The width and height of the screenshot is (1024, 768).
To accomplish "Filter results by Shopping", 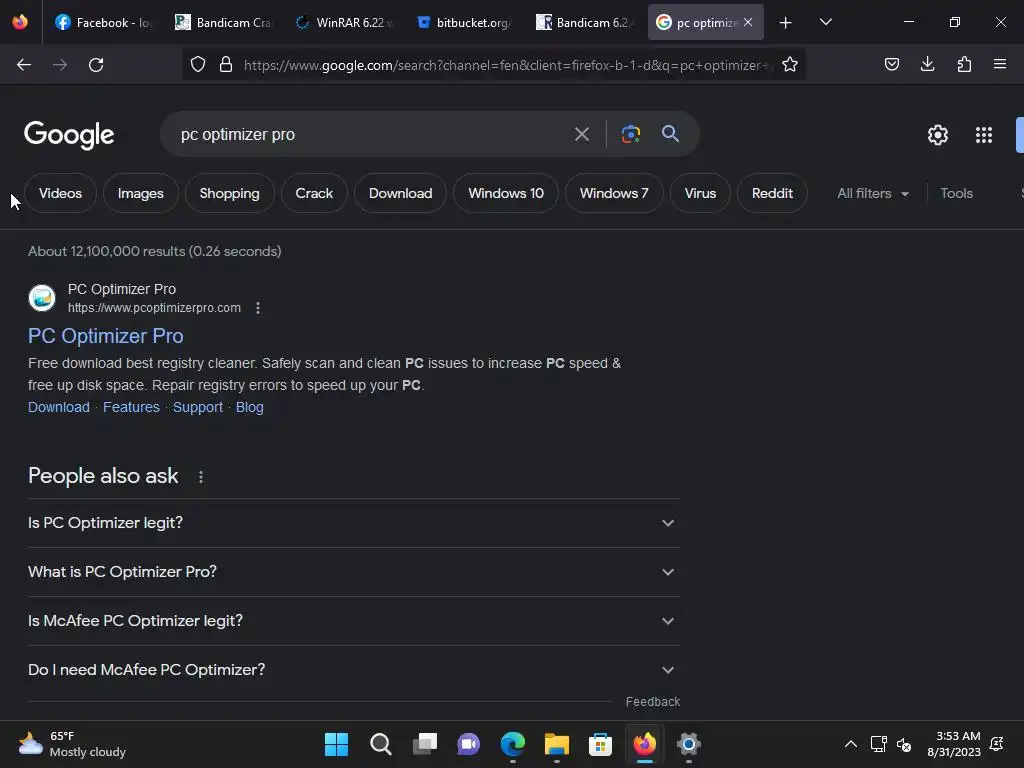I will (229, 193).
